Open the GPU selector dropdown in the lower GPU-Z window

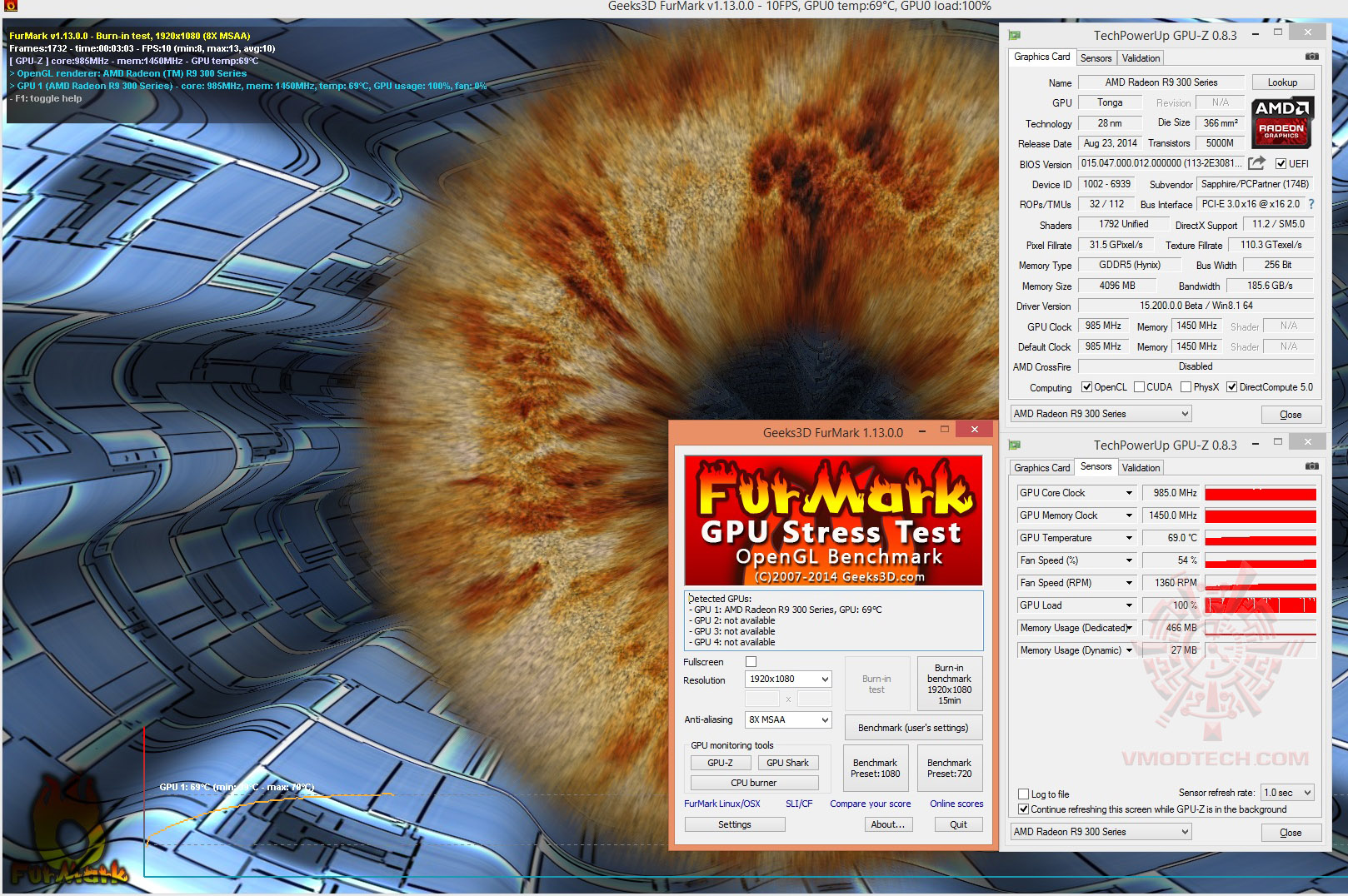tap(1101, 832)
